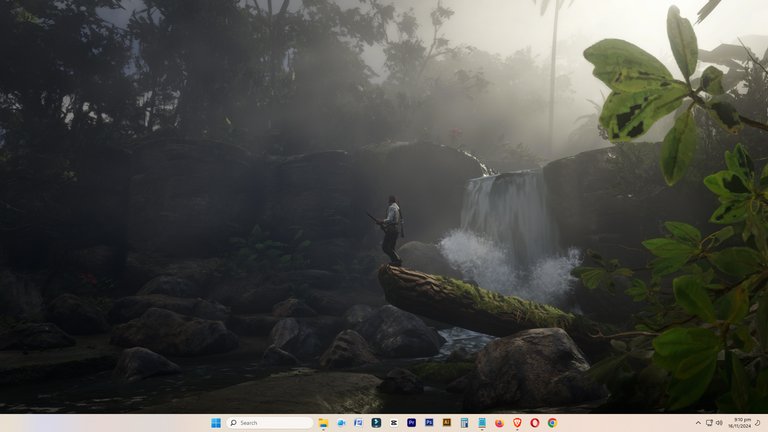Open the Windows Start menu
Screen dimensions: 768x432
tap(216, 423)
